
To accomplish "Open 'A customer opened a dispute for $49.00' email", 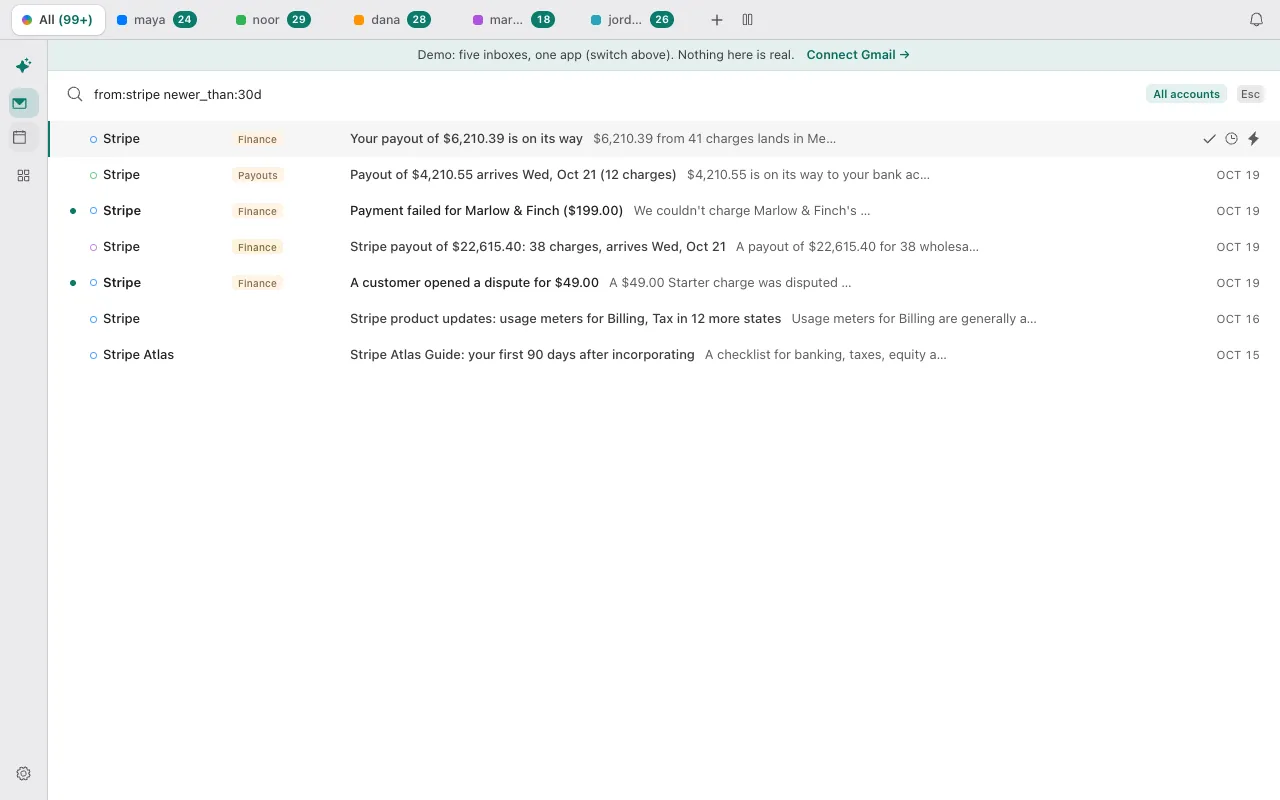I will tap(664, 283).
